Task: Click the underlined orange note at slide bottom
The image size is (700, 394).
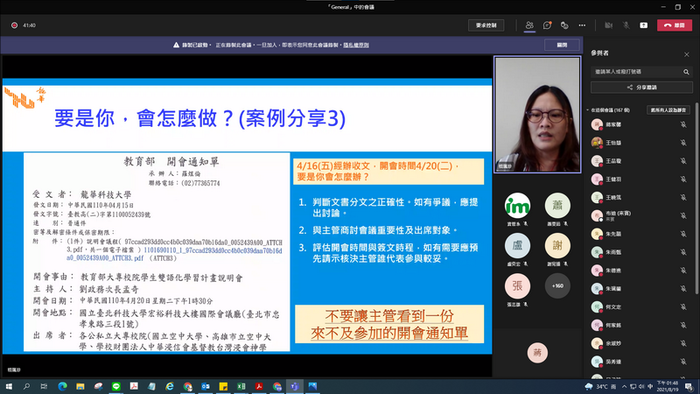Action: pos(389,324)
